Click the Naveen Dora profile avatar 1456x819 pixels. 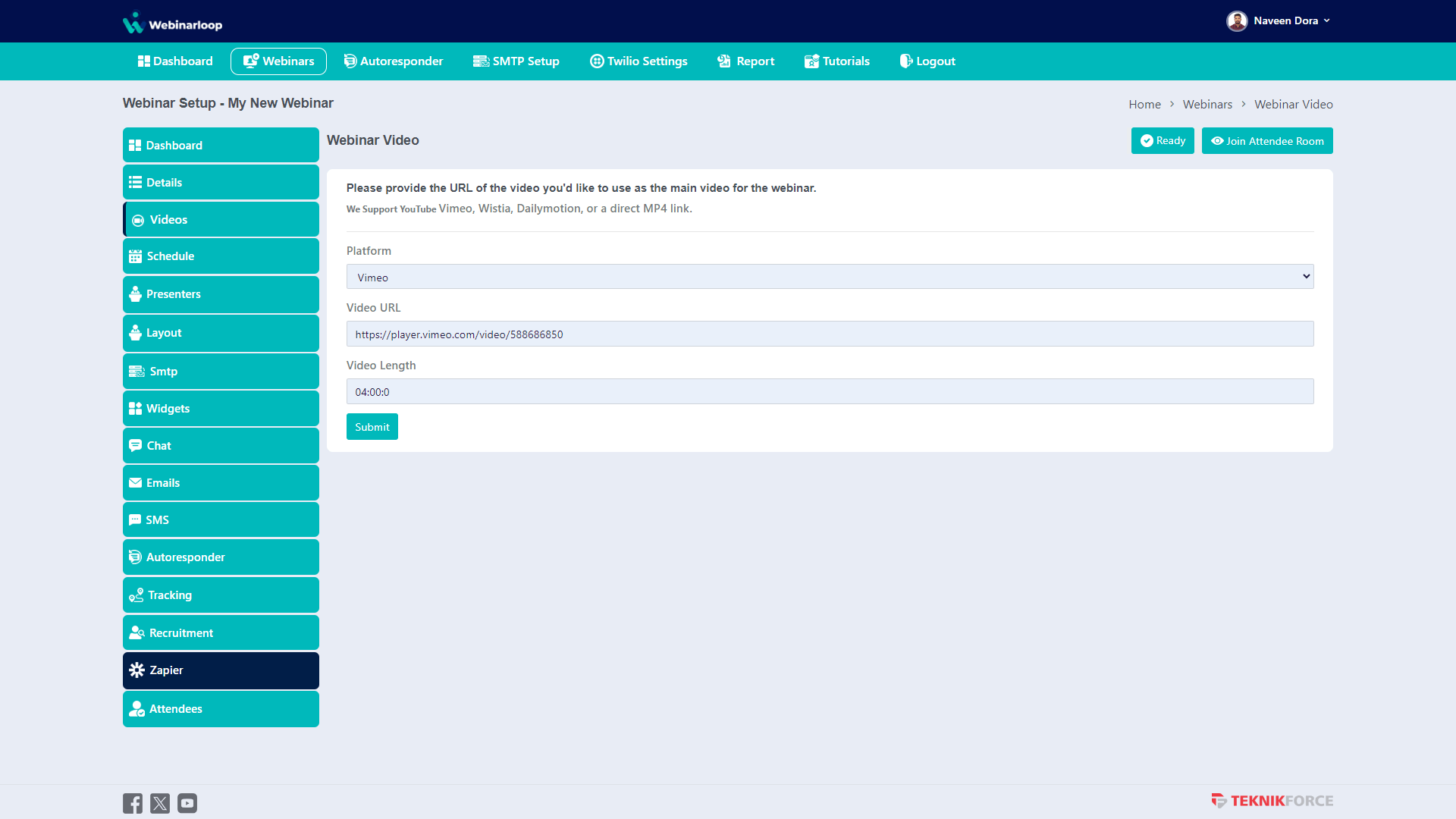1237,21
